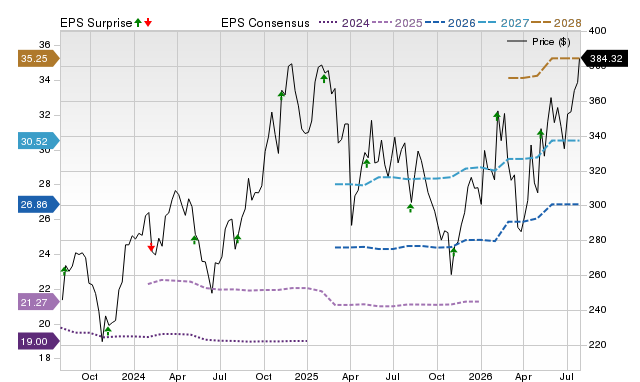Click the 400 price axis label
The height and width of the screenshot is (382, 640).
[x=598, y=31]
